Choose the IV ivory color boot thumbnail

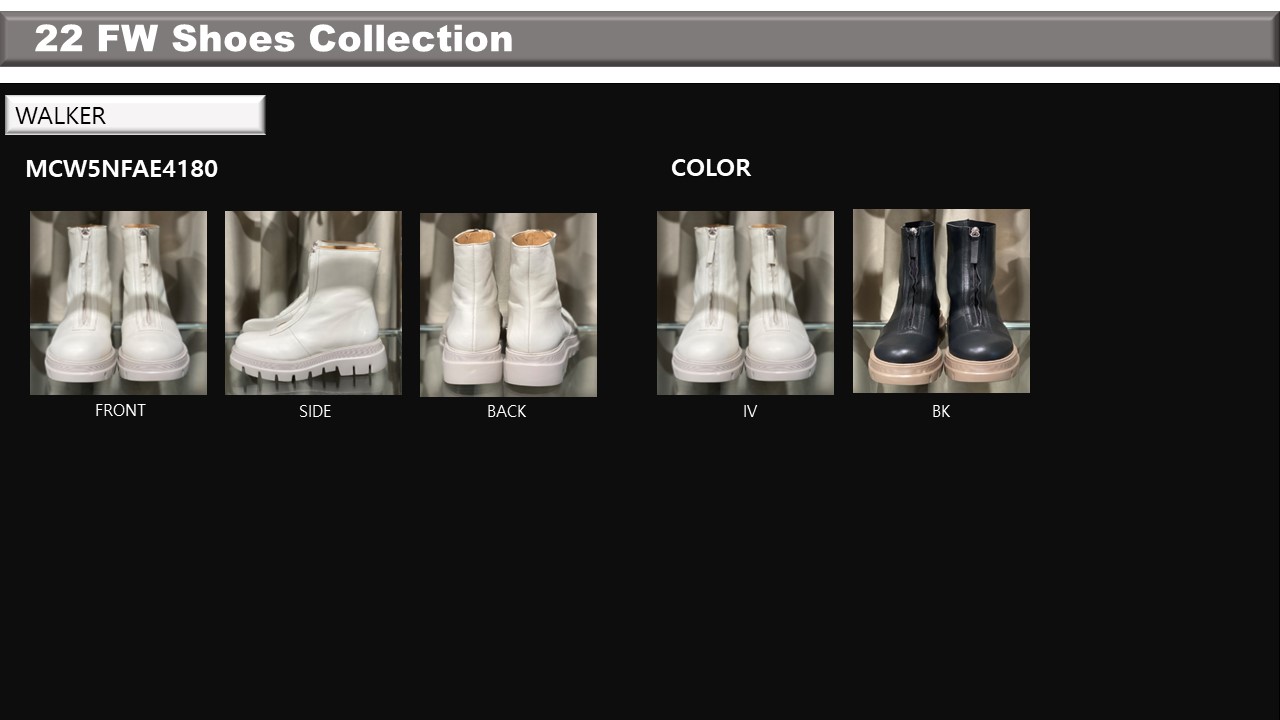coord(745,303)
